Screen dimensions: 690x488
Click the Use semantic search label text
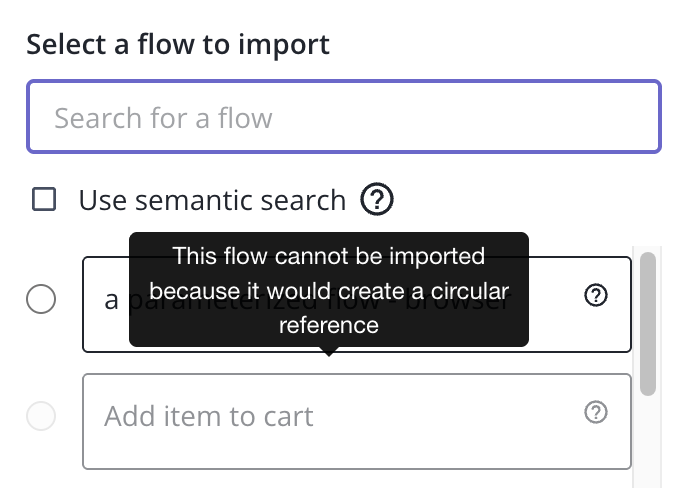212,200
